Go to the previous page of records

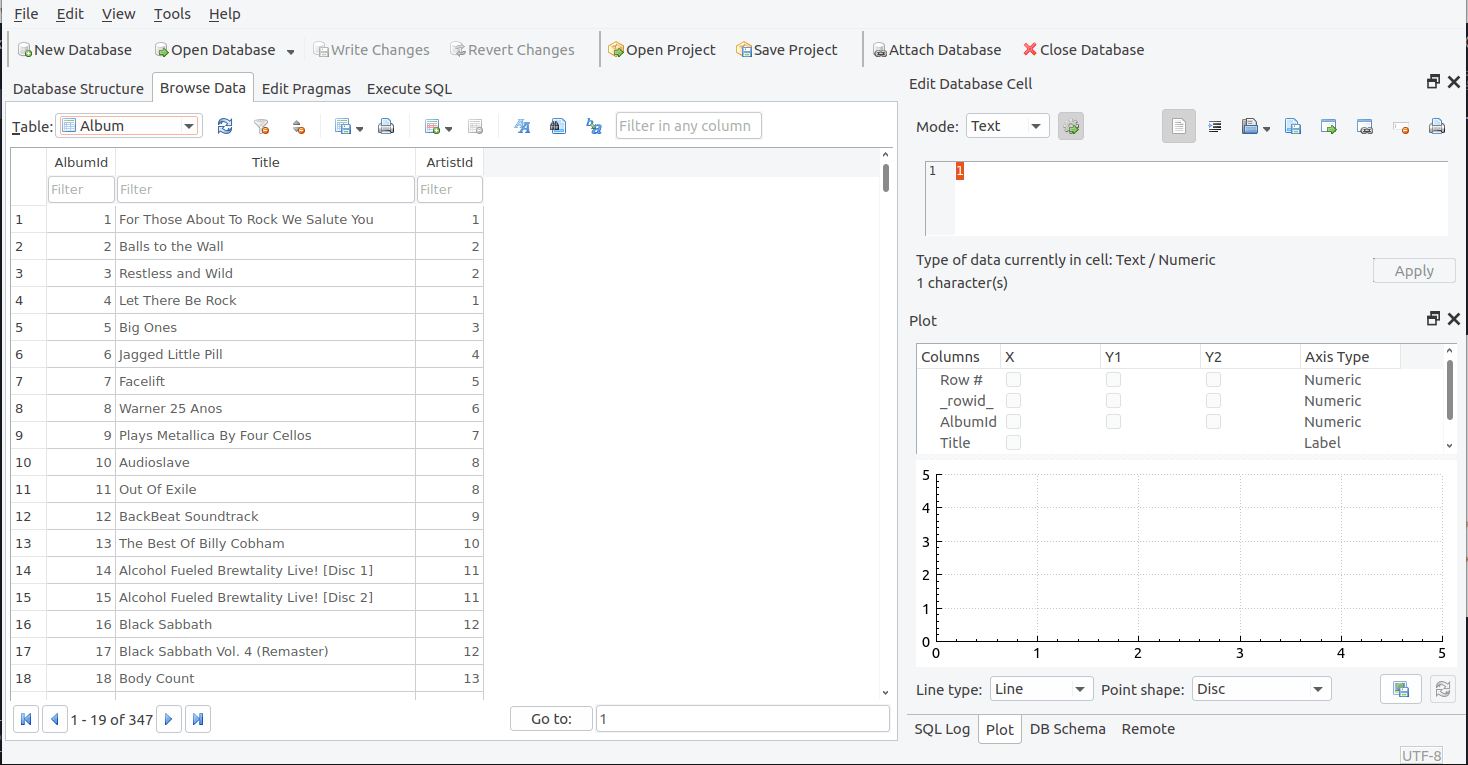click(55, 719)
